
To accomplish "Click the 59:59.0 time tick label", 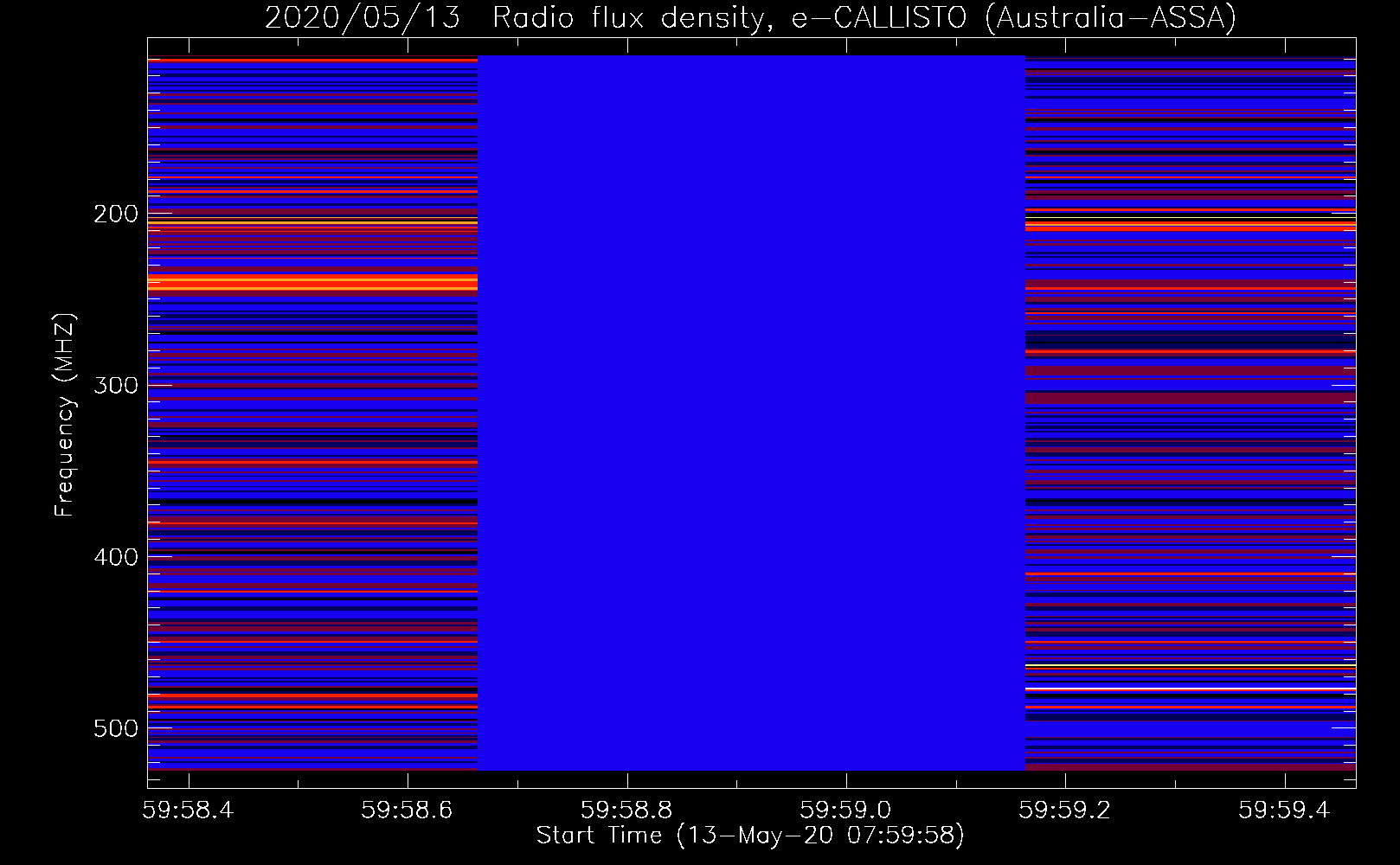I will 845,810.
